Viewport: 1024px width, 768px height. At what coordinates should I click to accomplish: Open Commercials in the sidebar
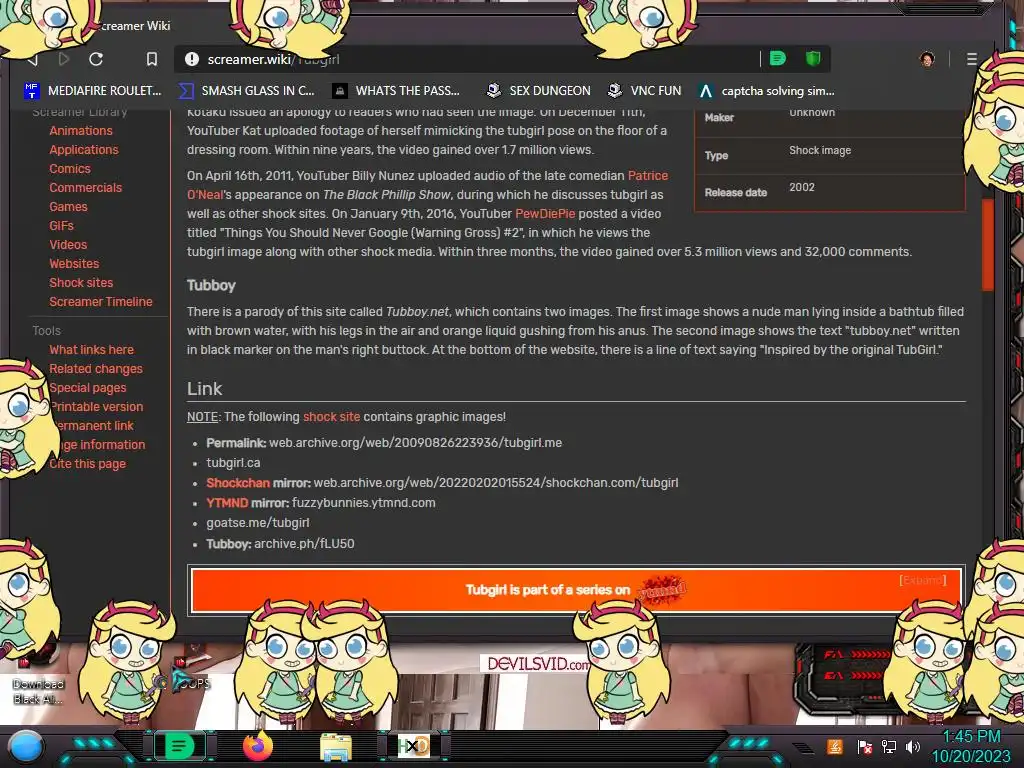tap(86, 187)
